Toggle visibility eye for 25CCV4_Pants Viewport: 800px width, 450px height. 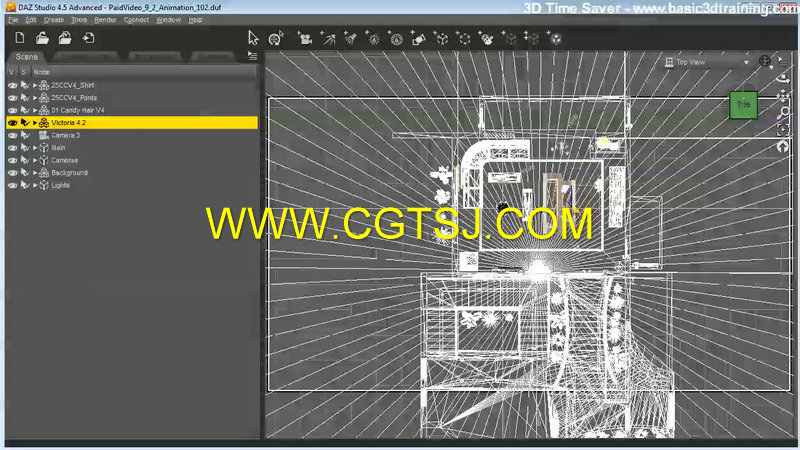coord(13,98)
